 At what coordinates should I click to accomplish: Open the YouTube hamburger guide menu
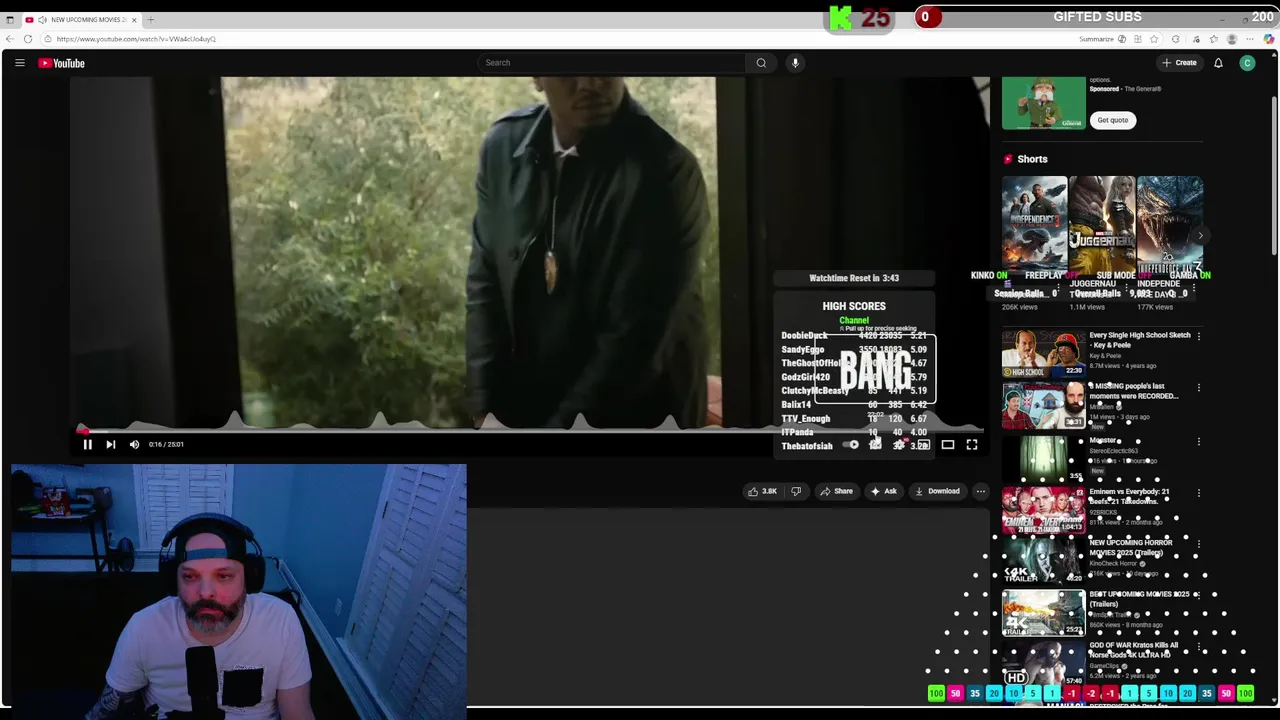[x=19, y=63]
